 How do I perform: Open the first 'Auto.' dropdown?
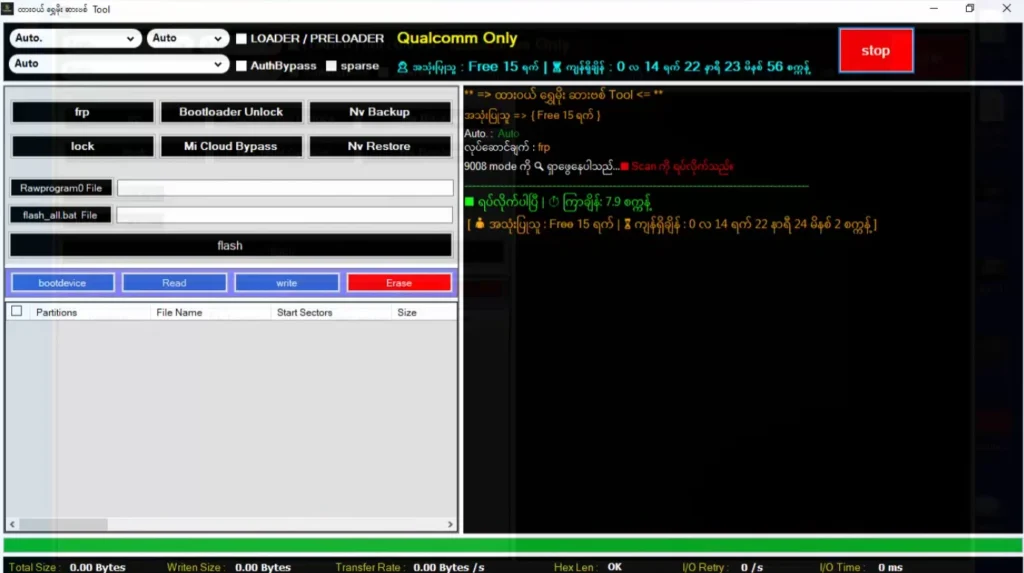75,39
